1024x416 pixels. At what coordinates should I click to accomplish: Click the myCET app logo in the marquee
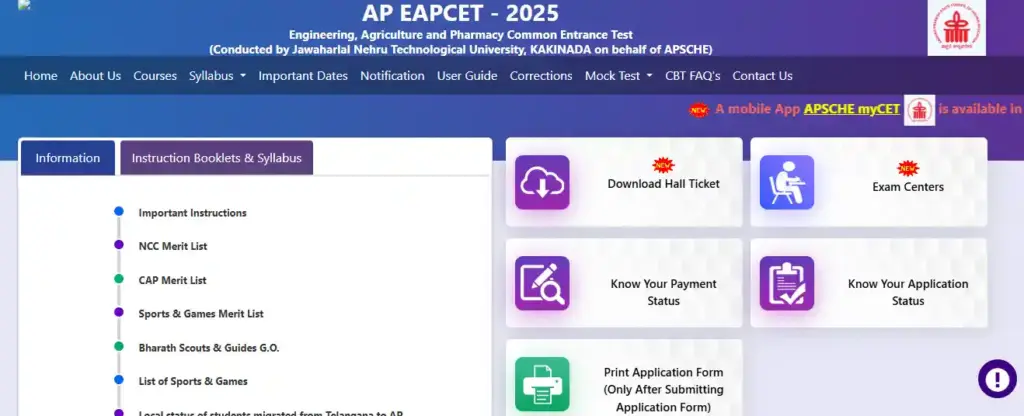point(919,110)
